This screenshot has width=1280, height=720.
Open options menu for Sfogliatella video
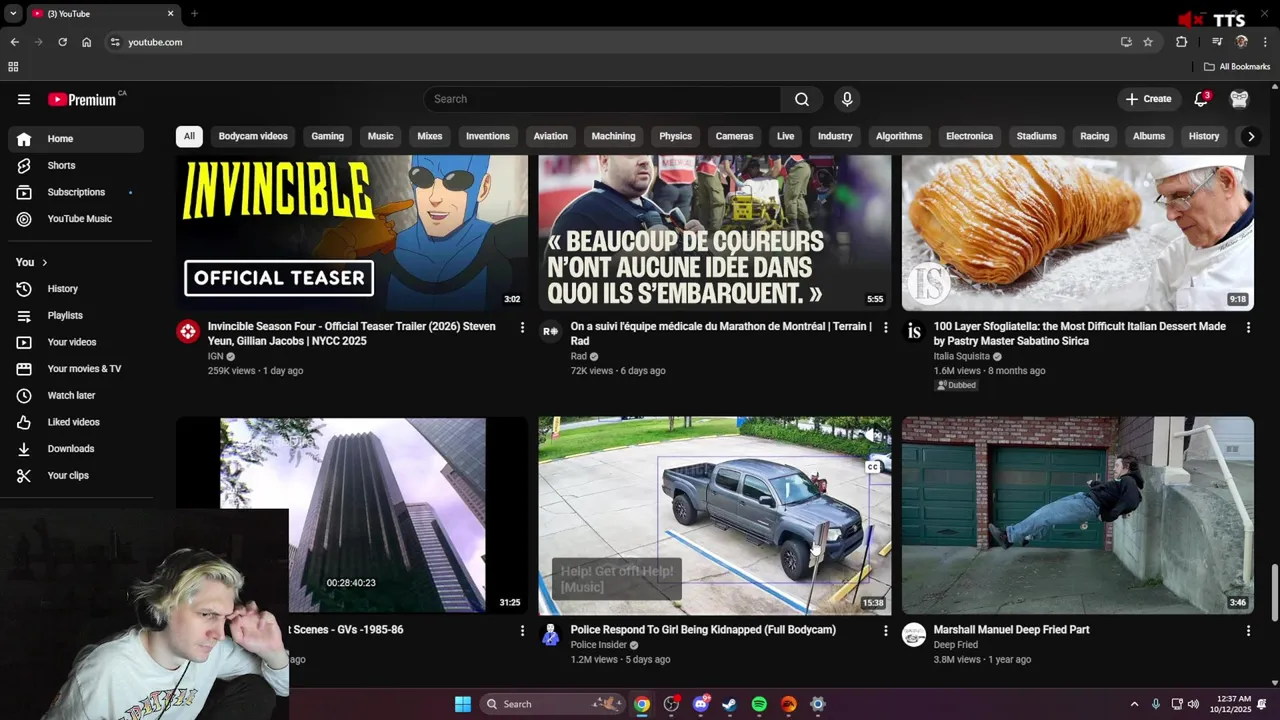tap(1248, 327)
